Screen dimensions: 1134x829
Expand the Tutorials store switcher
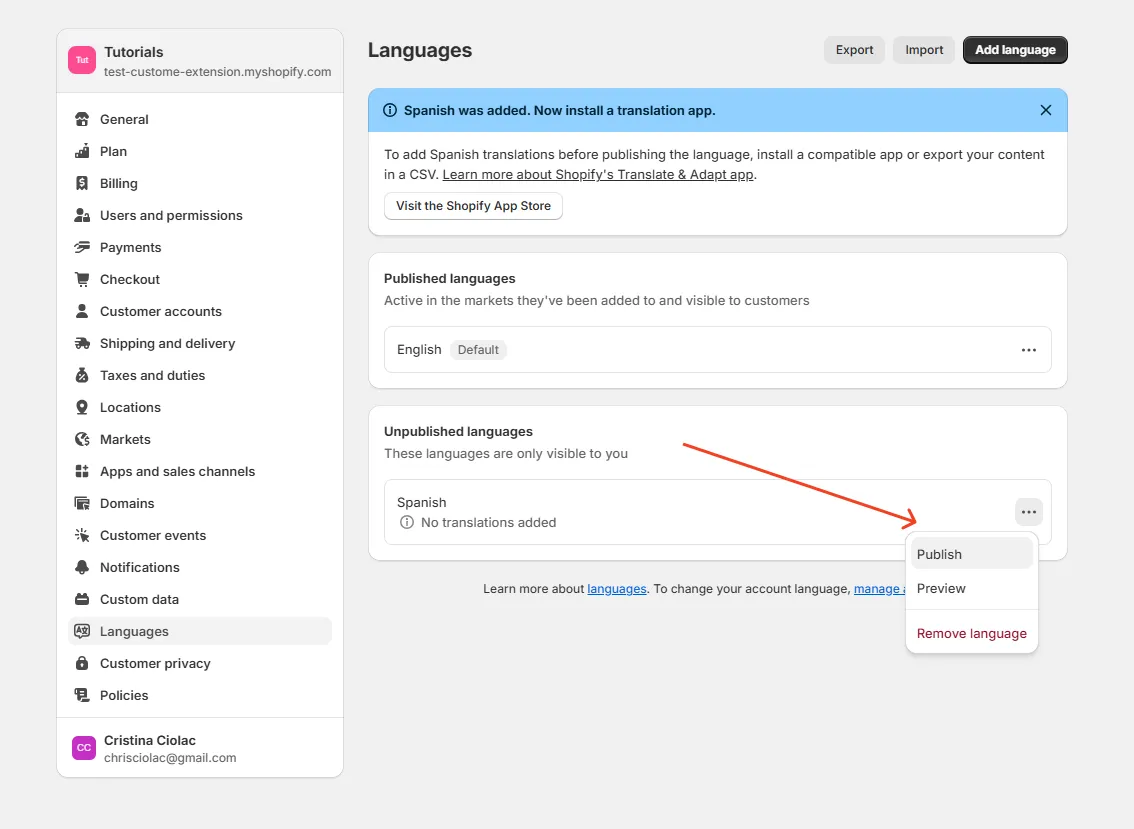200,61
